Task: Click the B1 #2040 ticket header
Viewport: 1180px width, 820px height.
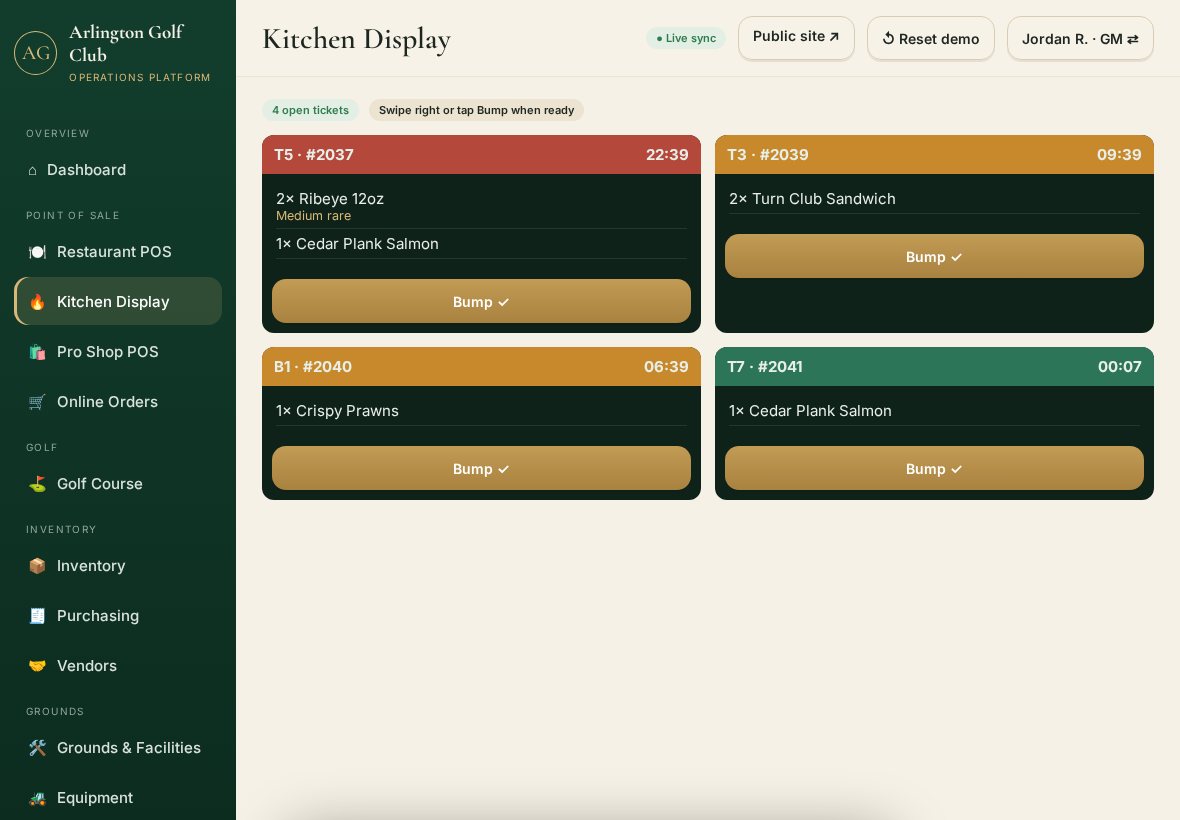Action: 481,367
